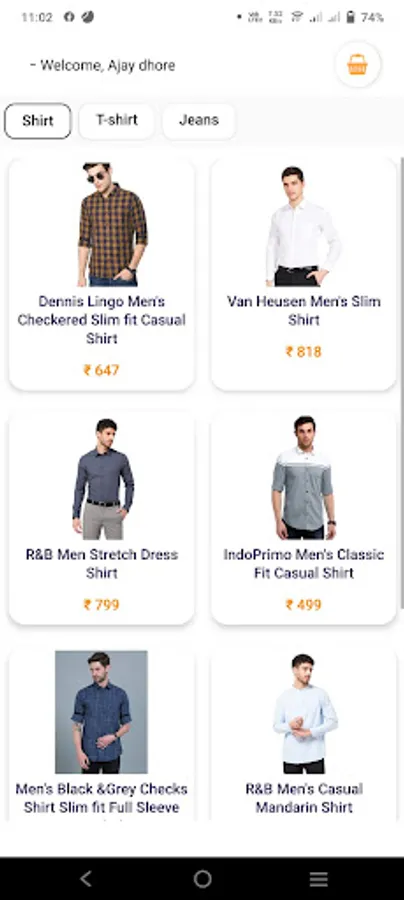The width and height of the screenshot is (404, 900).
Task: Switch to the Jeans category tab
Action: point(199,120)
